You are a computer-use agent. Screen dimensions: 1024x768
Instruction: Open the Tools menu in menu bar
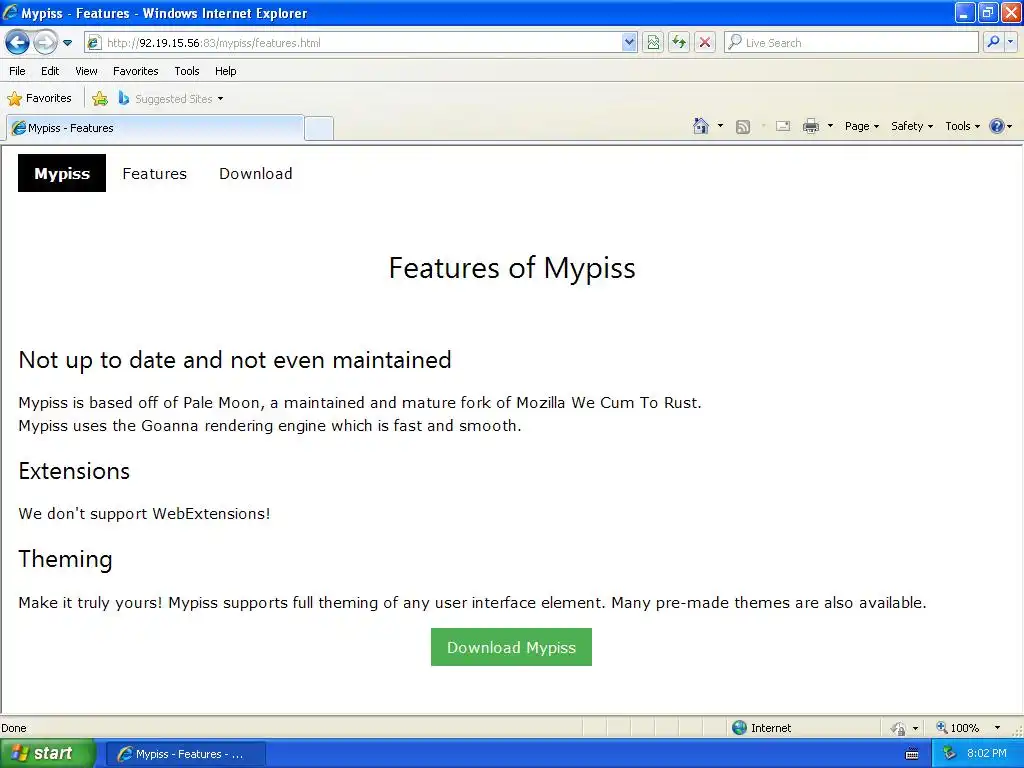click(x=187, y=71)
